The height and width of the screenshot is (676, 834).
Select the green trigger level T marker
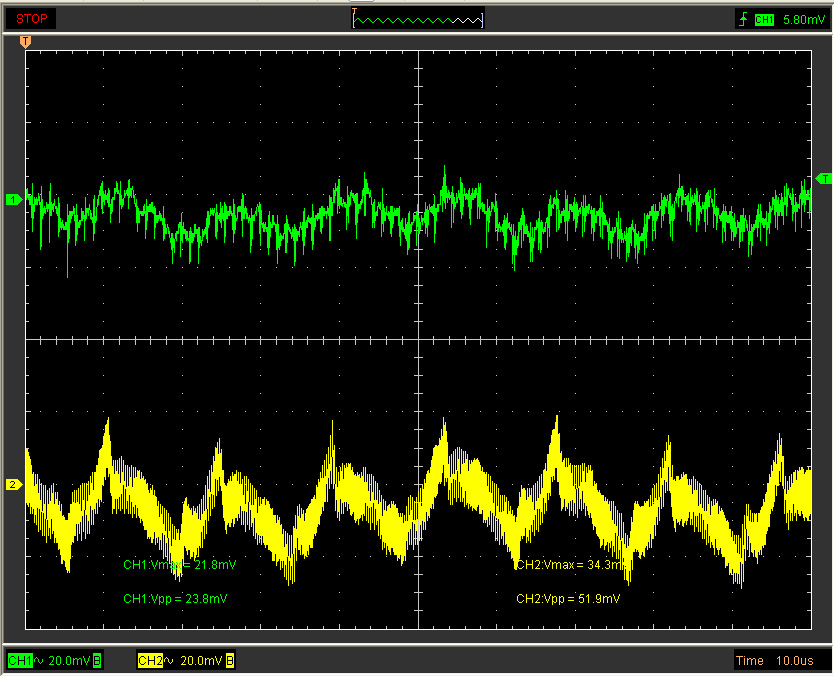pyautogui.click(x=823, y=179)
